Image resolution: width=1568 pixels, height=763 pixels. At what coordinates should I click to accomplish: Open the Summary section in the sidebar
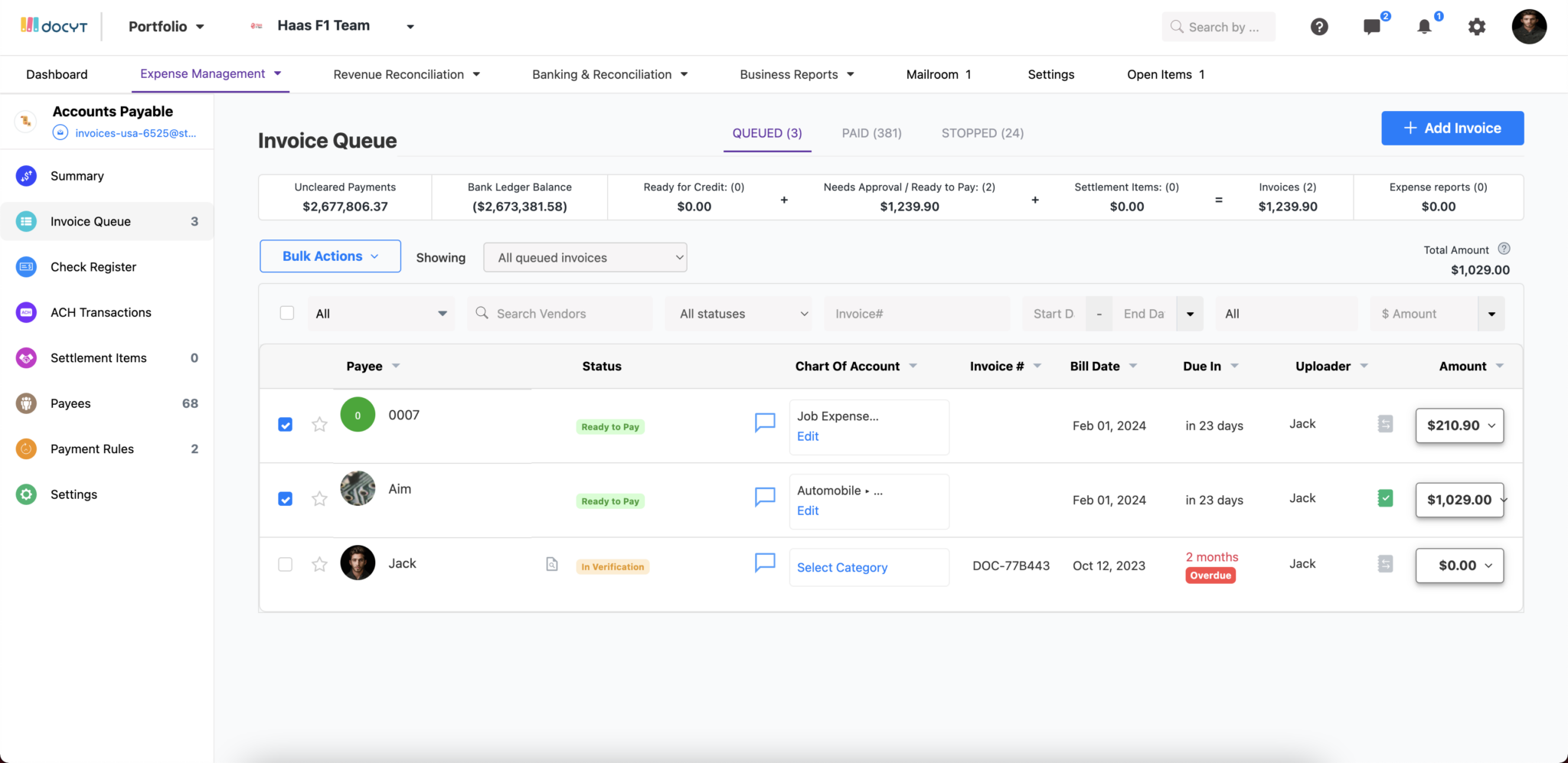[x=77, y=175]
